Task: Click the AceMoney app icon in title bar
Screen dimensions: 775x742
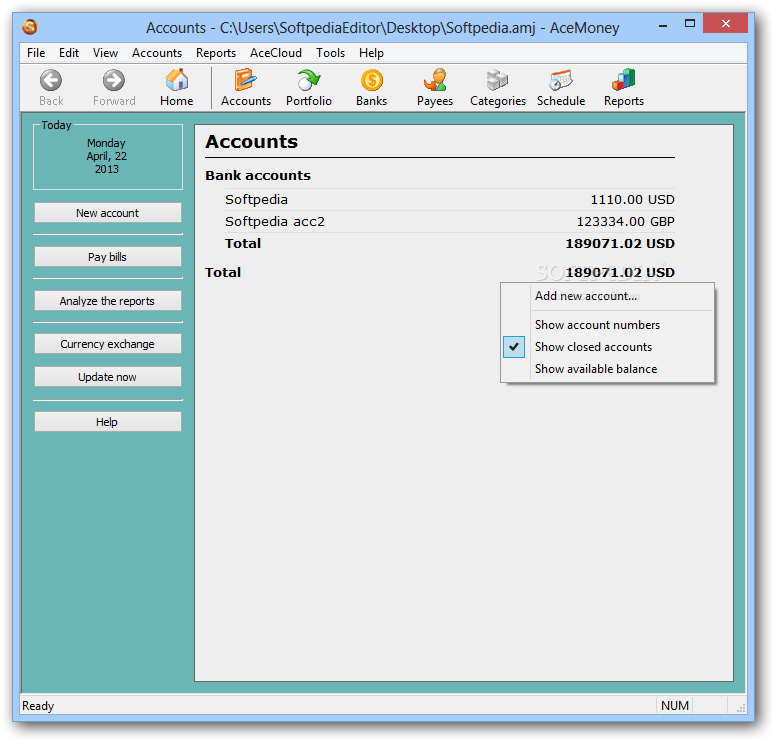Action: 30,27
